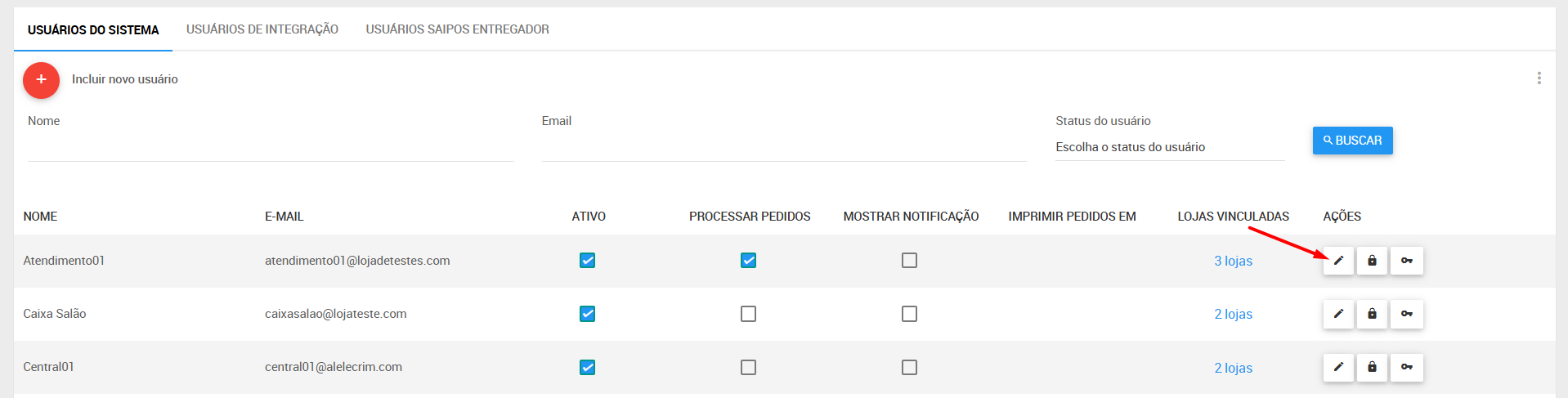Enable Processar Pedidos for Caixa Salão

(748, 314)
